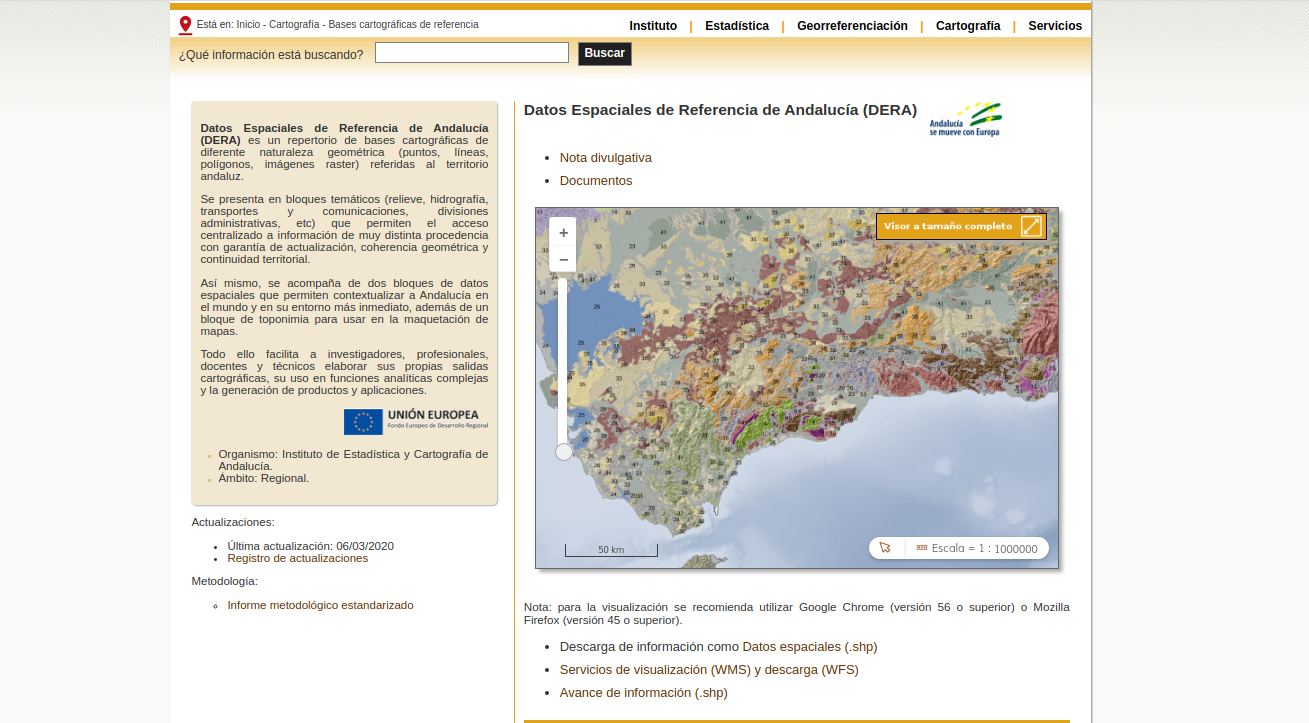Click the map zoom in plus button
The image size is (1309, 723).
563,232
